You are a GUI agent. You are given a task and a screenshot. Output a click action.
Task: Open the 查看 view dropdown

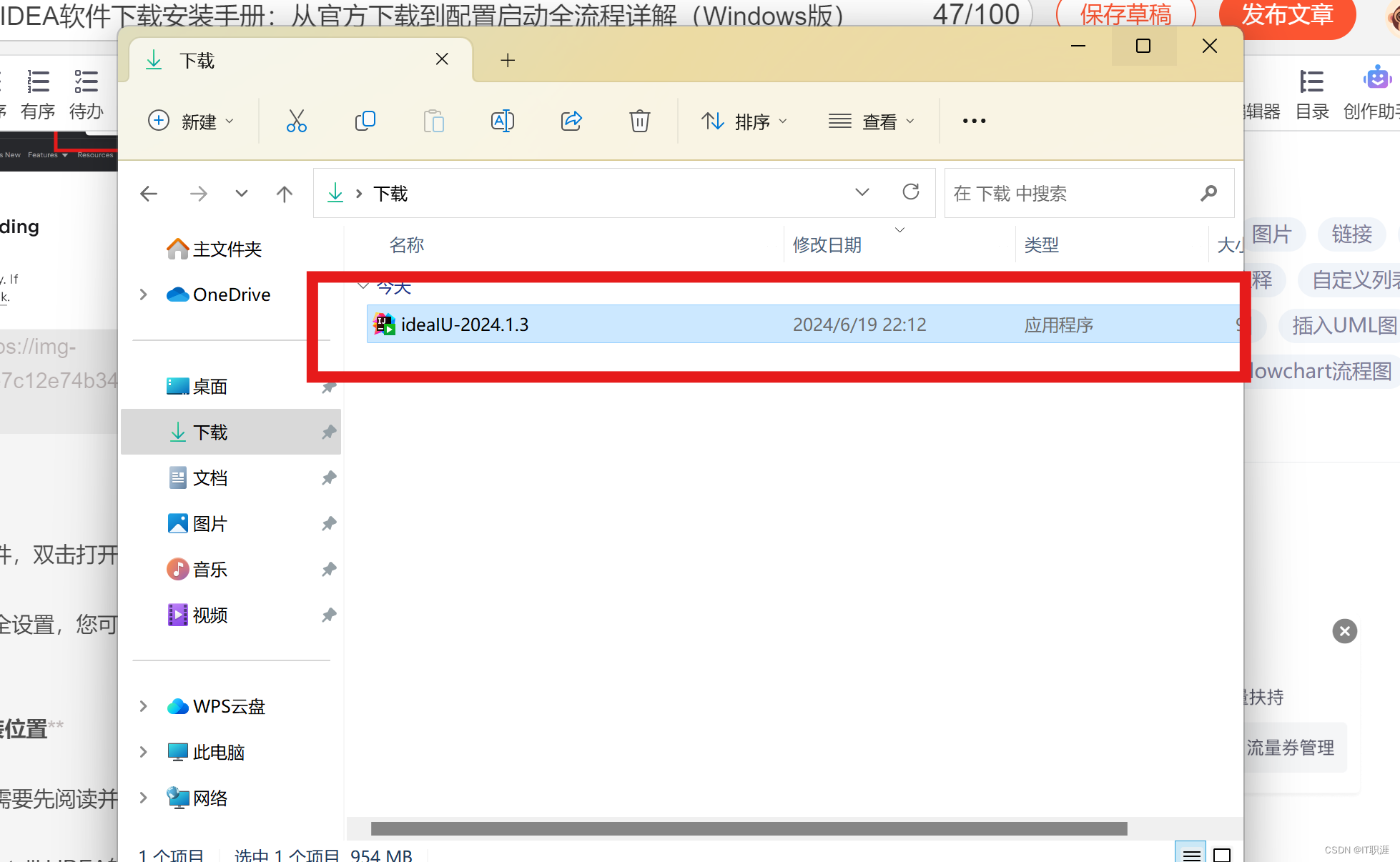tap(871, 121)
